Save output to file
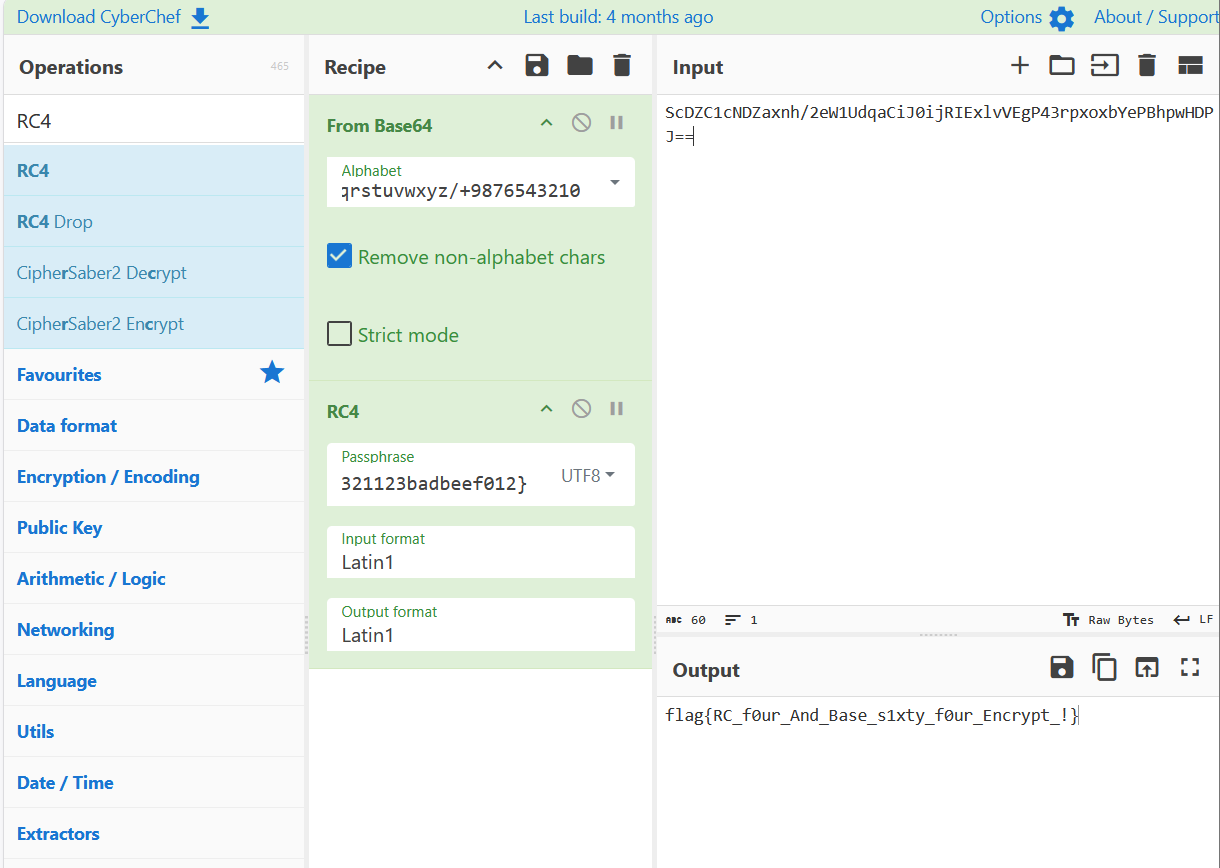1220x868 pixels. tap(1062, 668)
